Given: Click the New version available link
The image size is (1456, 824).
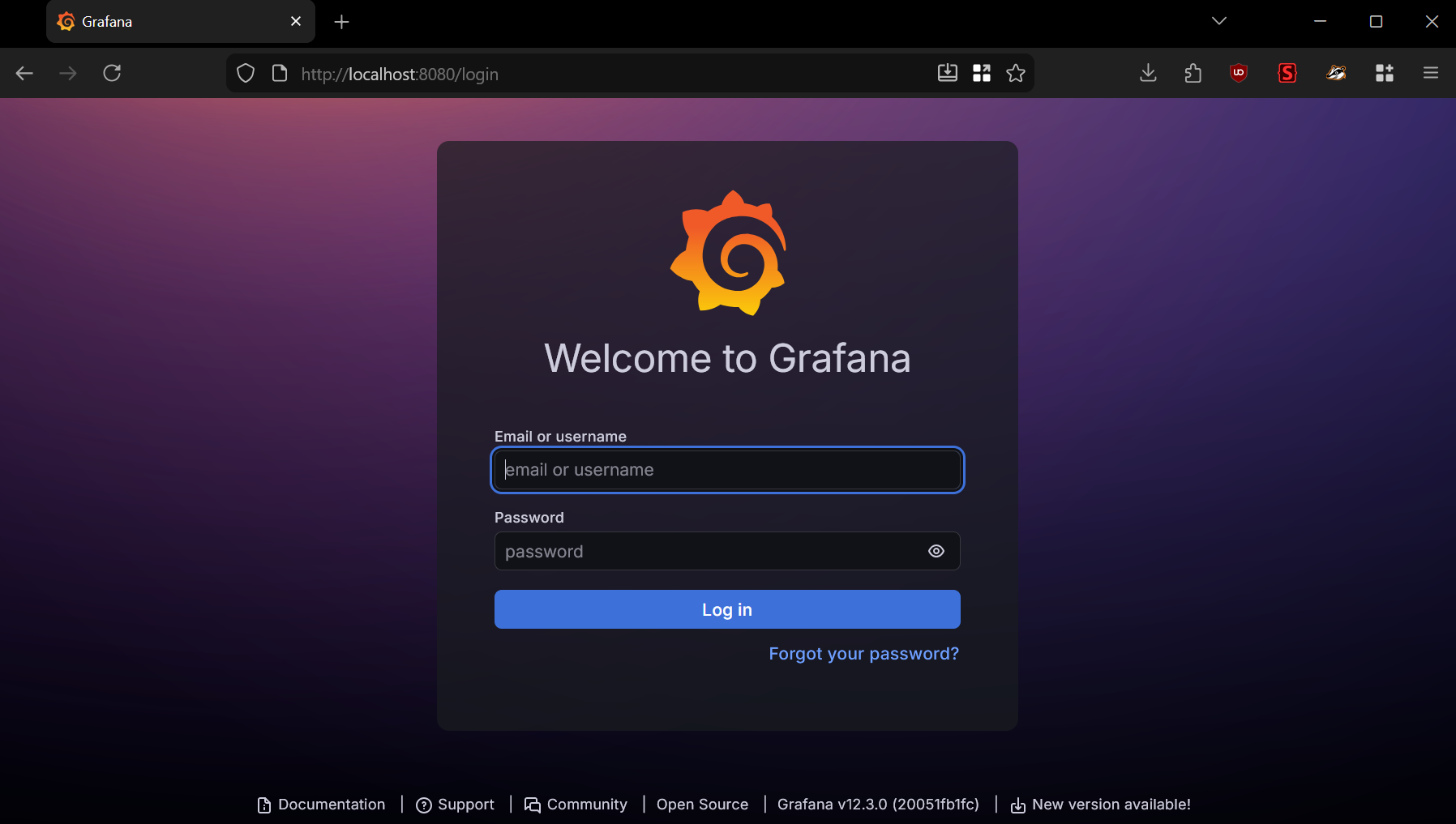Looking at the screenshot, I should 1110,805.
